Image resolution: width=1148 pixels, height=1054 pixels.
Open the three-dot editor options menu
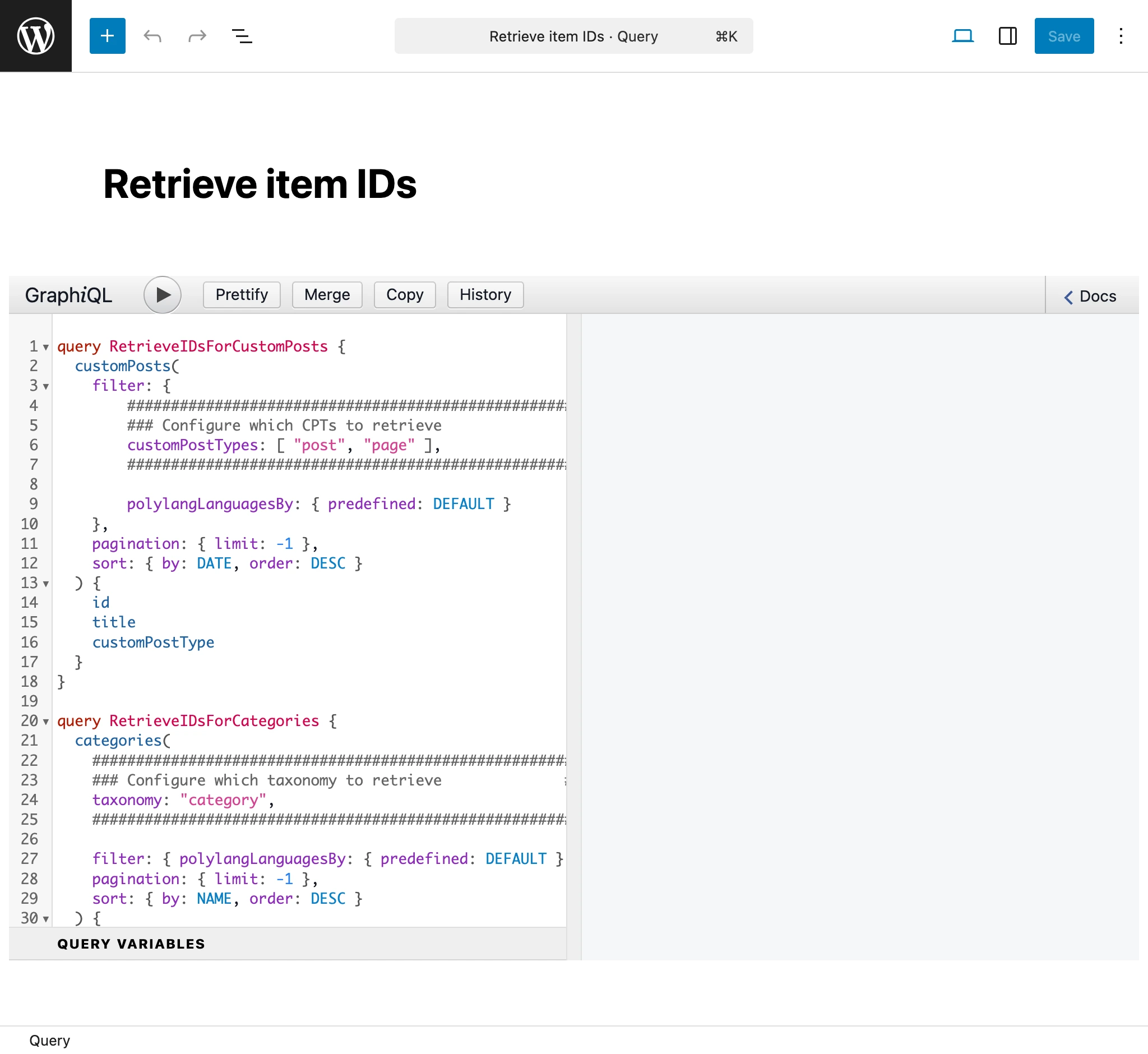pyautogui.click(x=1120, y=36)
